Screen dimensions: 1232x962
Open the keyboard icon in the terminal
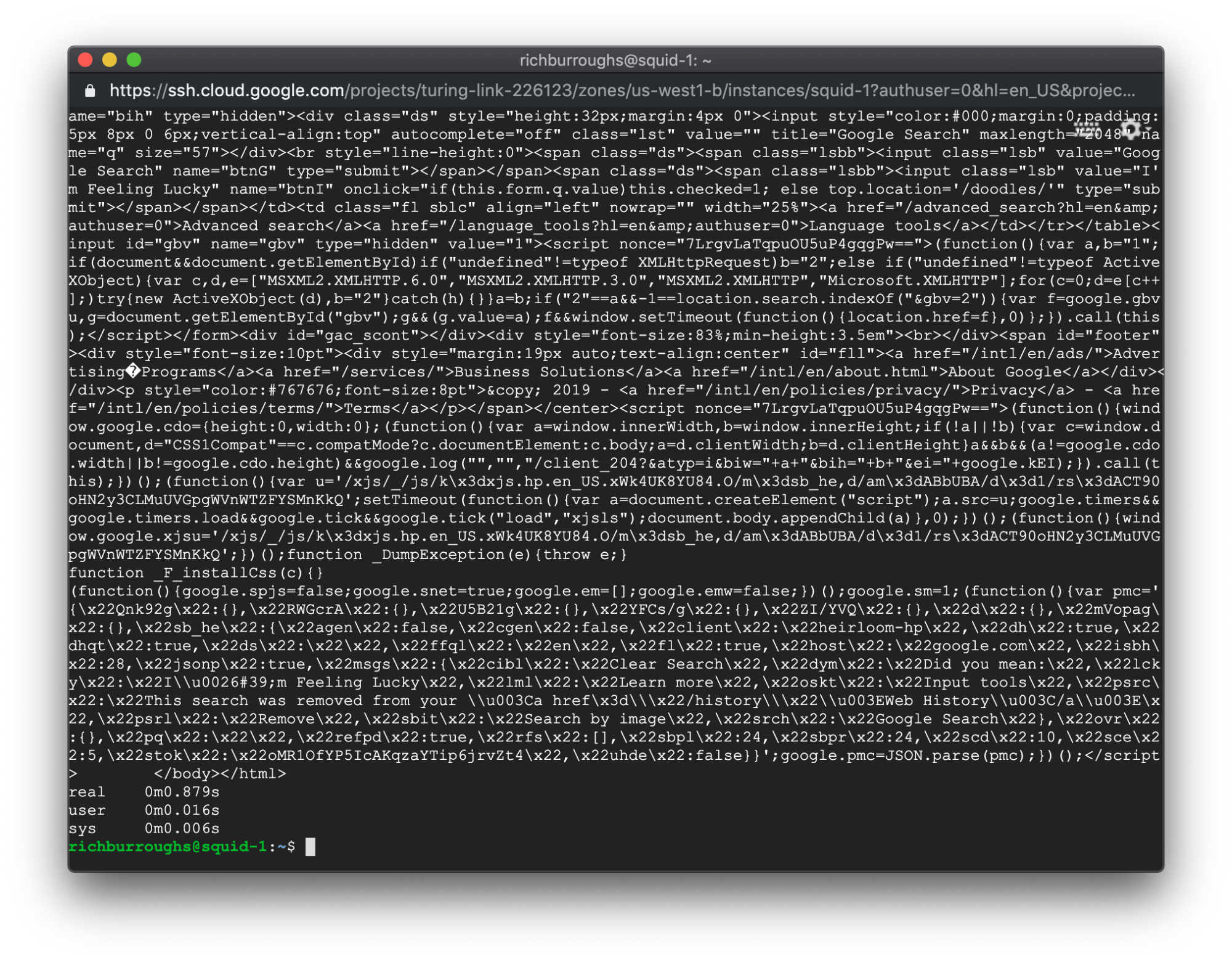click(1087, 129)
